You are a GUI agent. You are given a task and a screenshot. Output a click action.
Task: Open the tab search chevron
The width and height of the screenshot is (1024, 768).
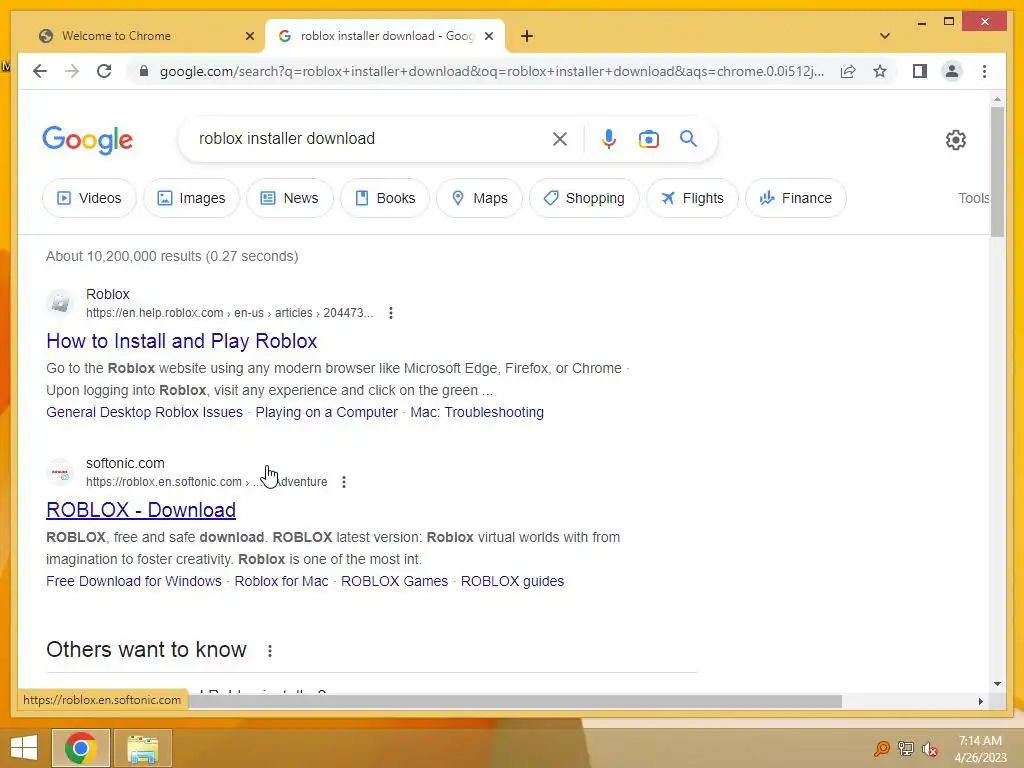coord(885,36)
